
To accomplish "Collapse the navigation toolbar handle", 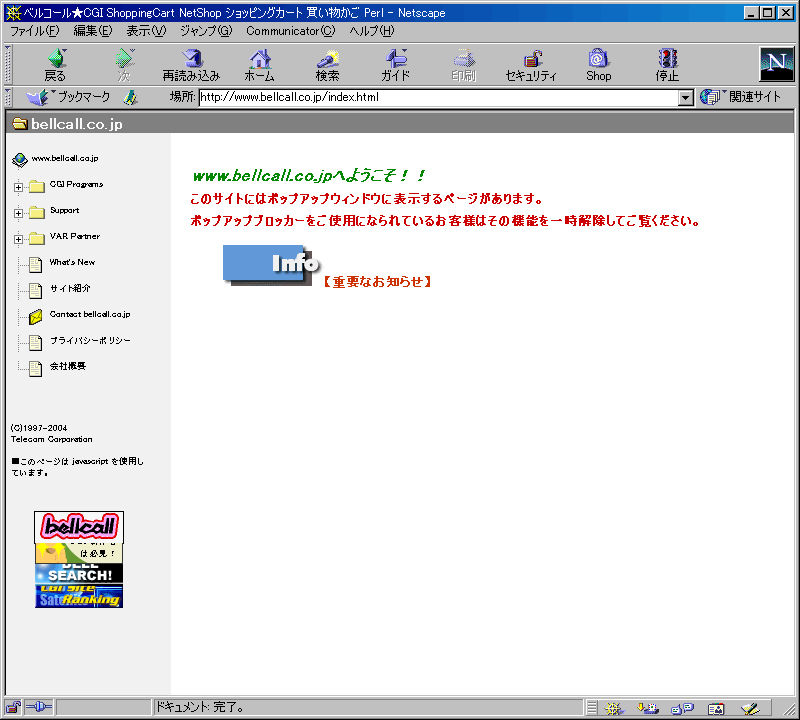I will [x=8, y=64].
